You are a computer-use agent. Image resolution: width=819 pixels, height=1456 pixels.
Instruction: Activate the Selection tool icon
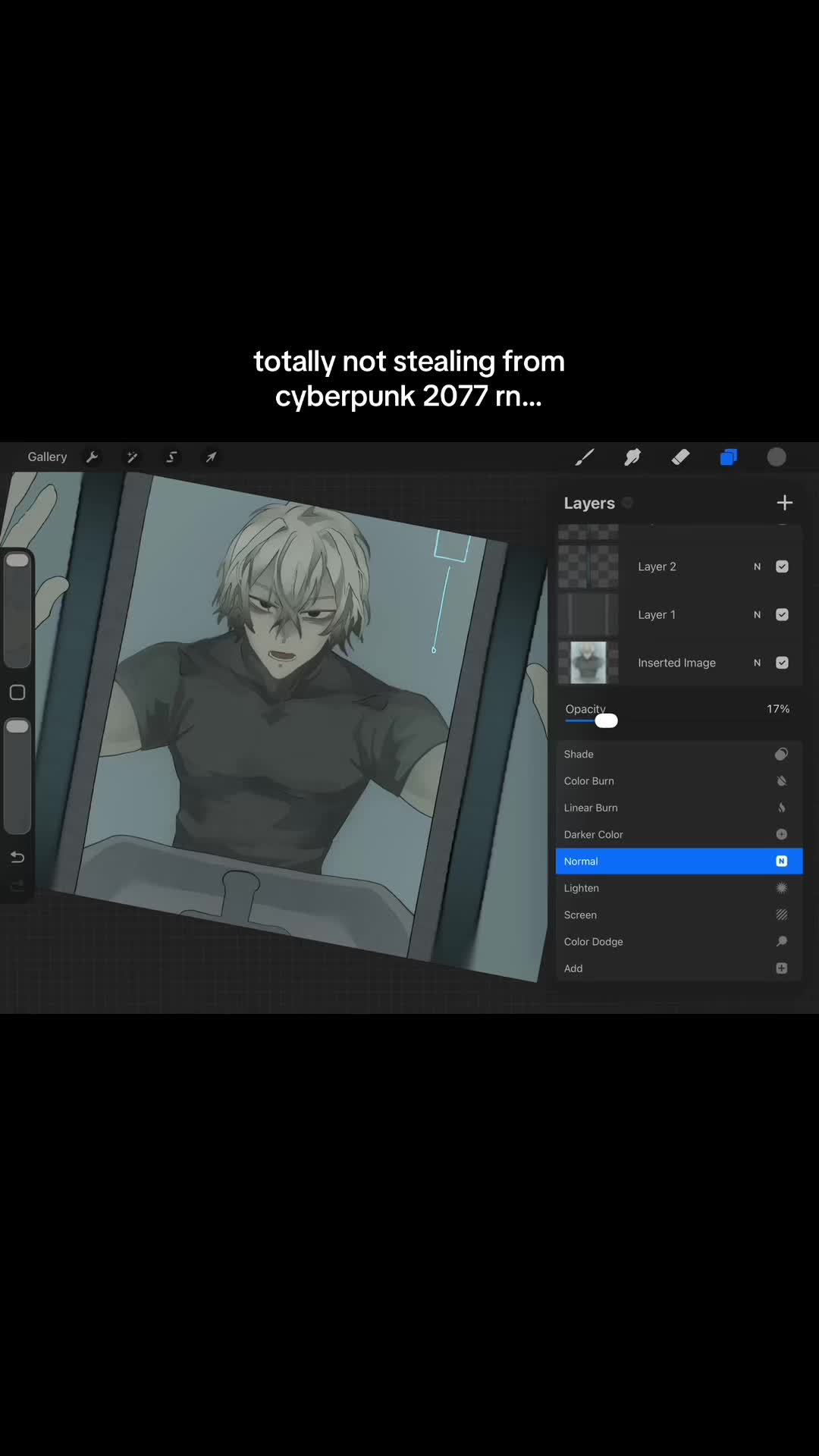(171, 457)
